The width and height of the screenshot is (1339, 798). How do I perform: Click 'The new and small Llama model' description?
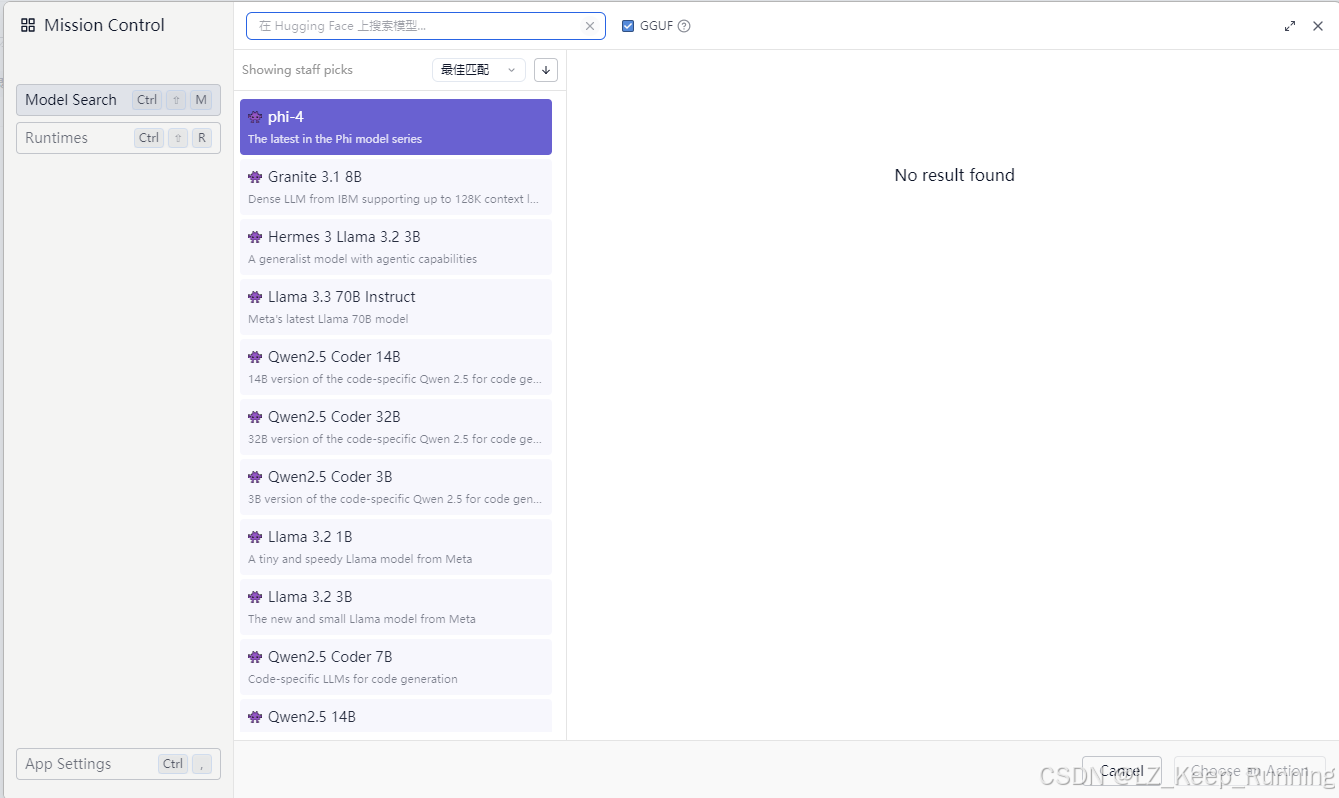[x=362, y=619]
